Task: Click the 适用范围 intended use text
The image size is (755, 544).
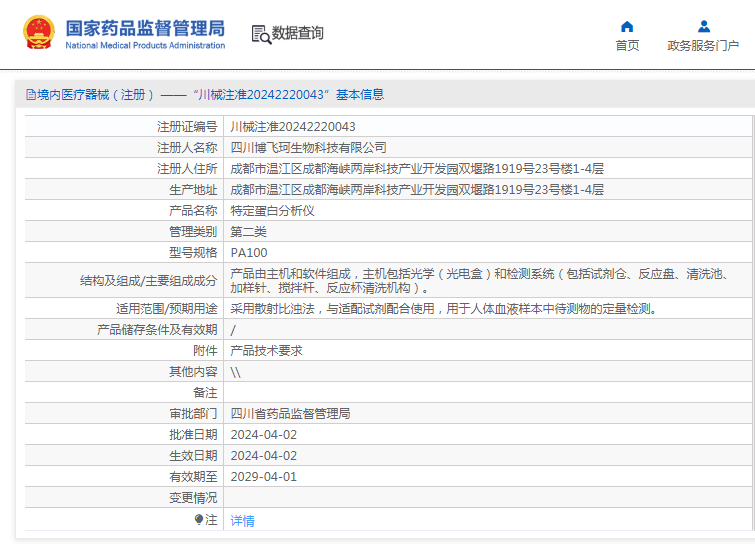Action: (443, 309)
